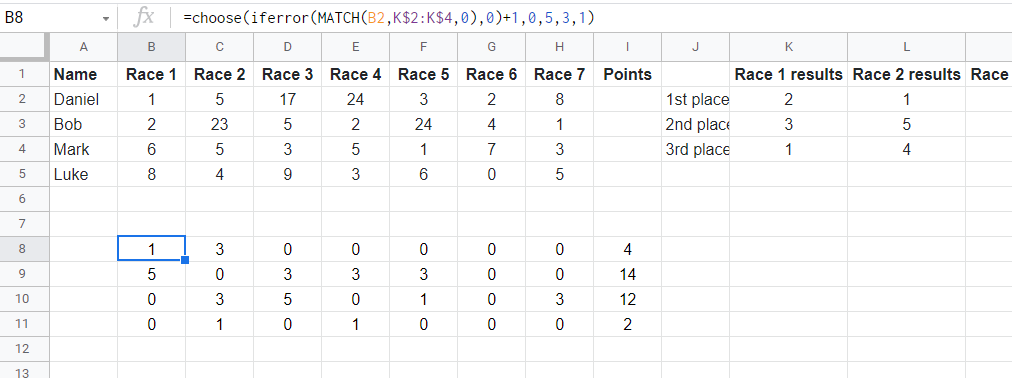Select the cell containing 'Bob'

point(83,124)
